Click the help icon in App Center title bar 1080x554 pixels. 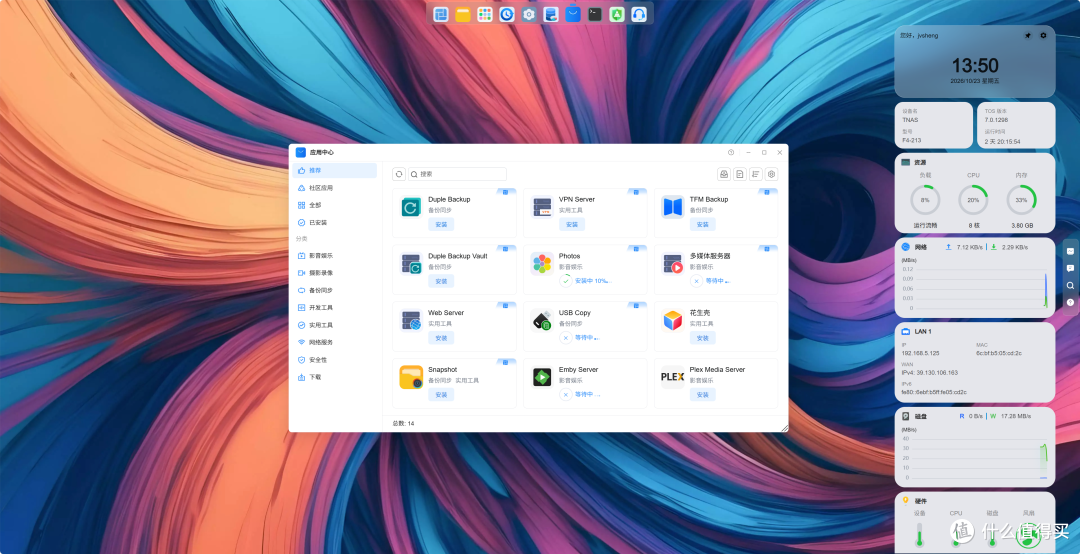click(x=731, y=152)
